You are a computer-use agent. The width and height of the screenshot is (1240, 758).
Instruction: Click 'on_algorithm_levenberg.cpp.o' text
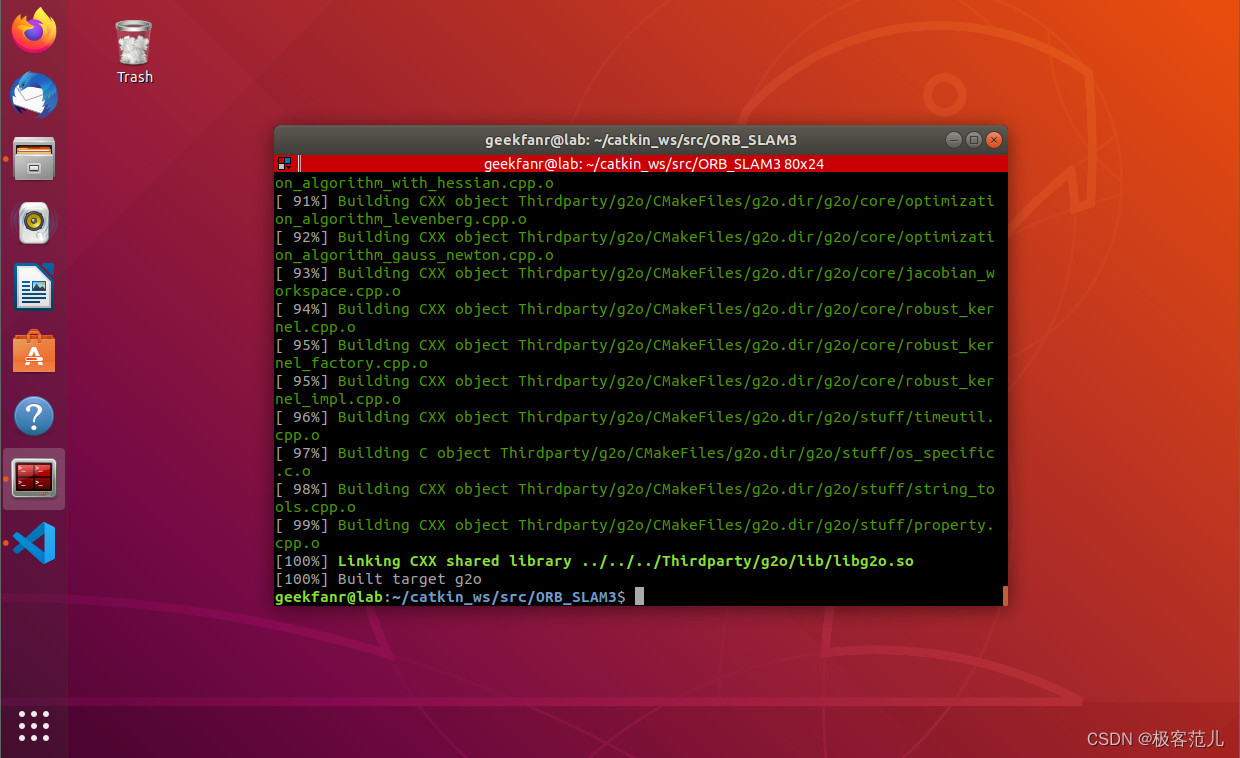pos(401,219)
